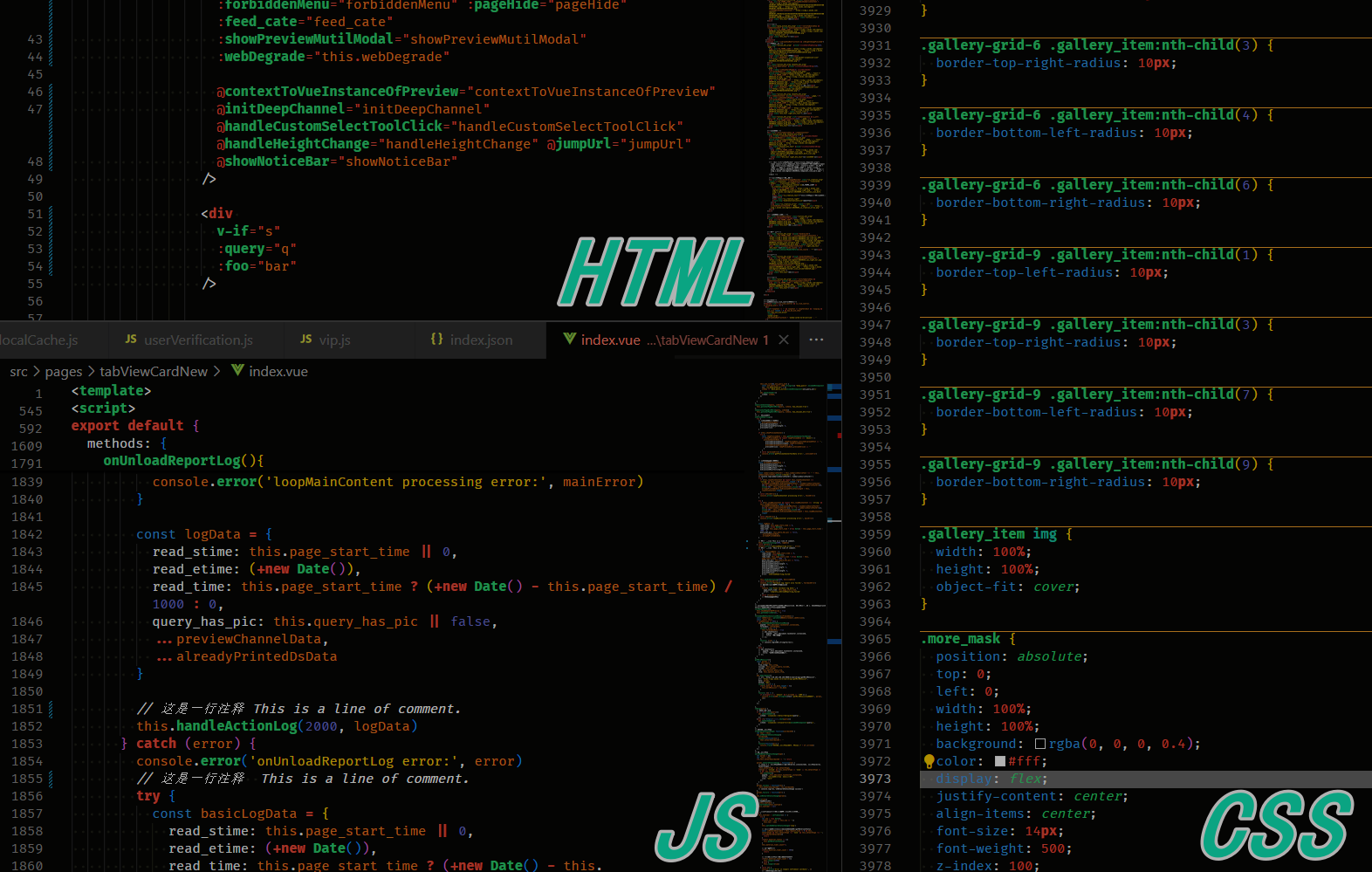
Task: Click on :webDegrade attribute
Action: pos(333,57)
